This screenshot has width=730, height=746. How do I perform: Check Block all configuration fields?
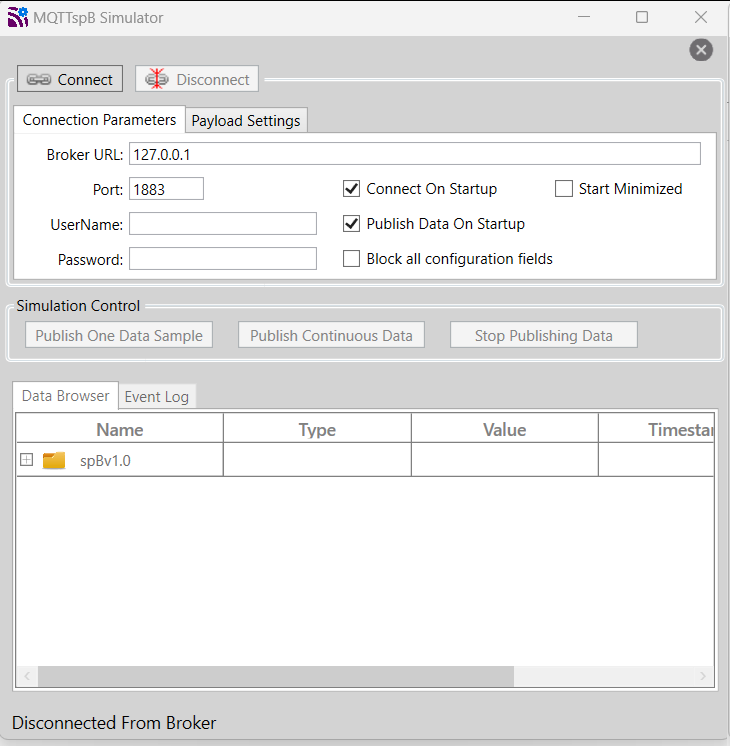tap(351, 259)
